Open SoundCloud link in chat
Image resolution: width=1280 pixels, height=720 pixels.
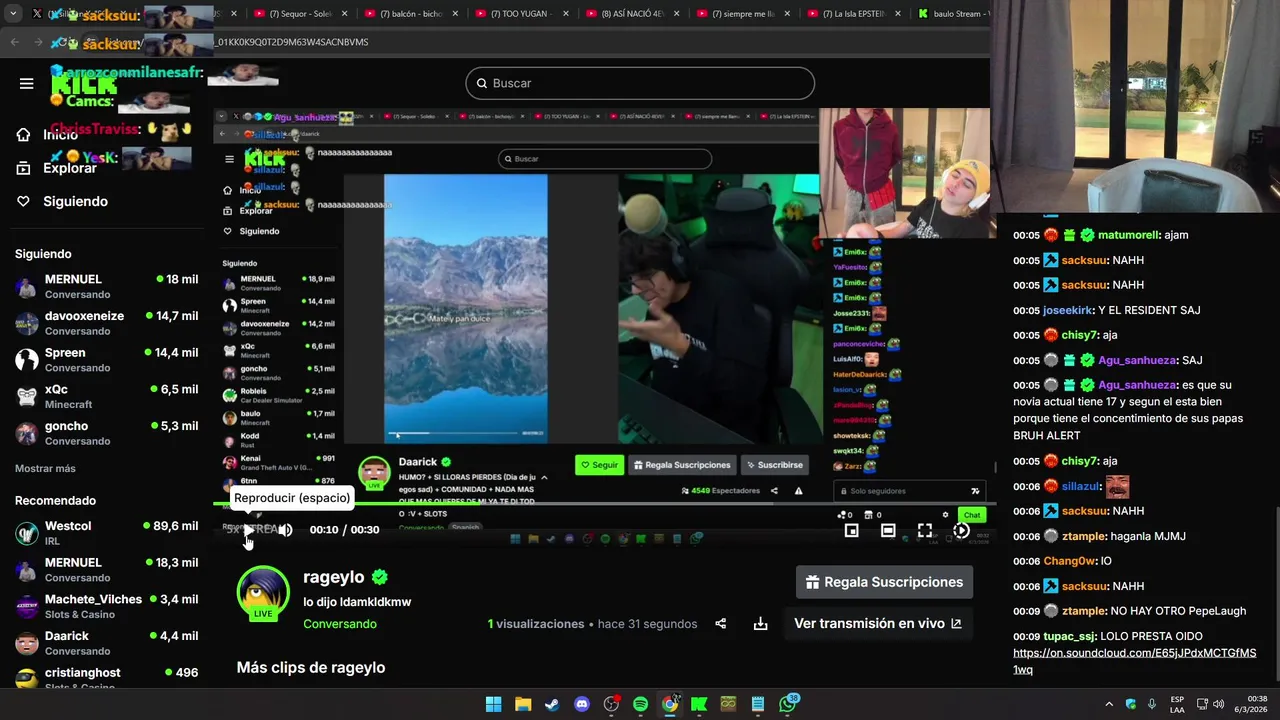pos(1134,661)
